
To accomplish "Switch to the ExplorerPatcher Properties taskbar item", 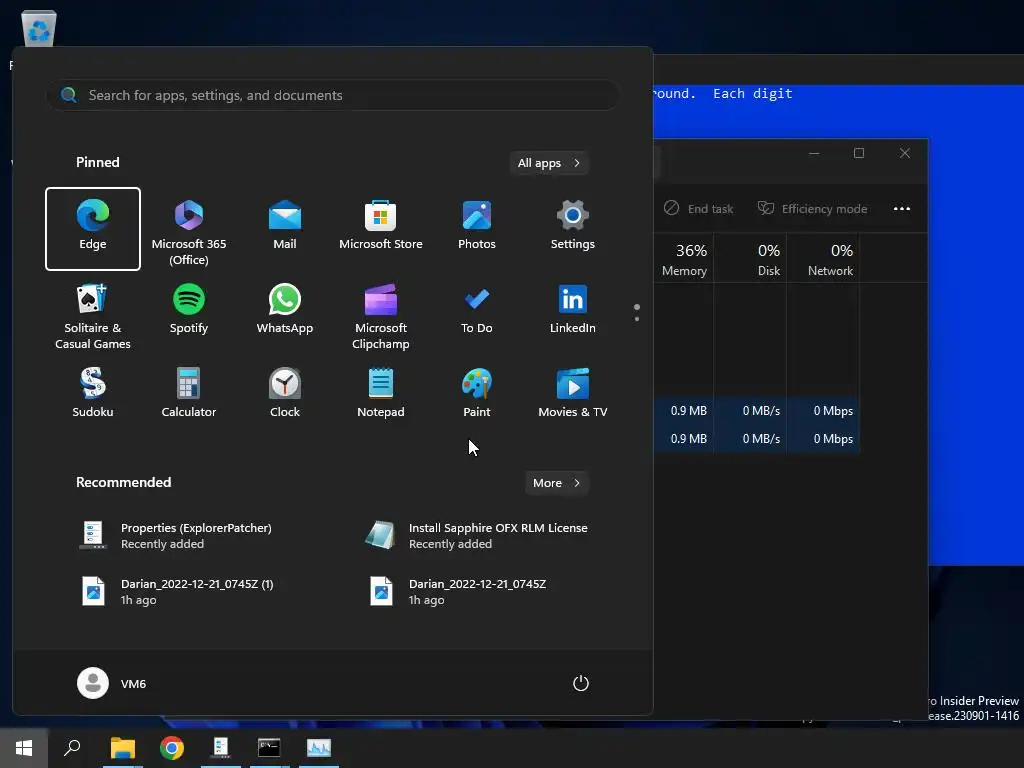I will pyautogui.click(x=221, y=748).
